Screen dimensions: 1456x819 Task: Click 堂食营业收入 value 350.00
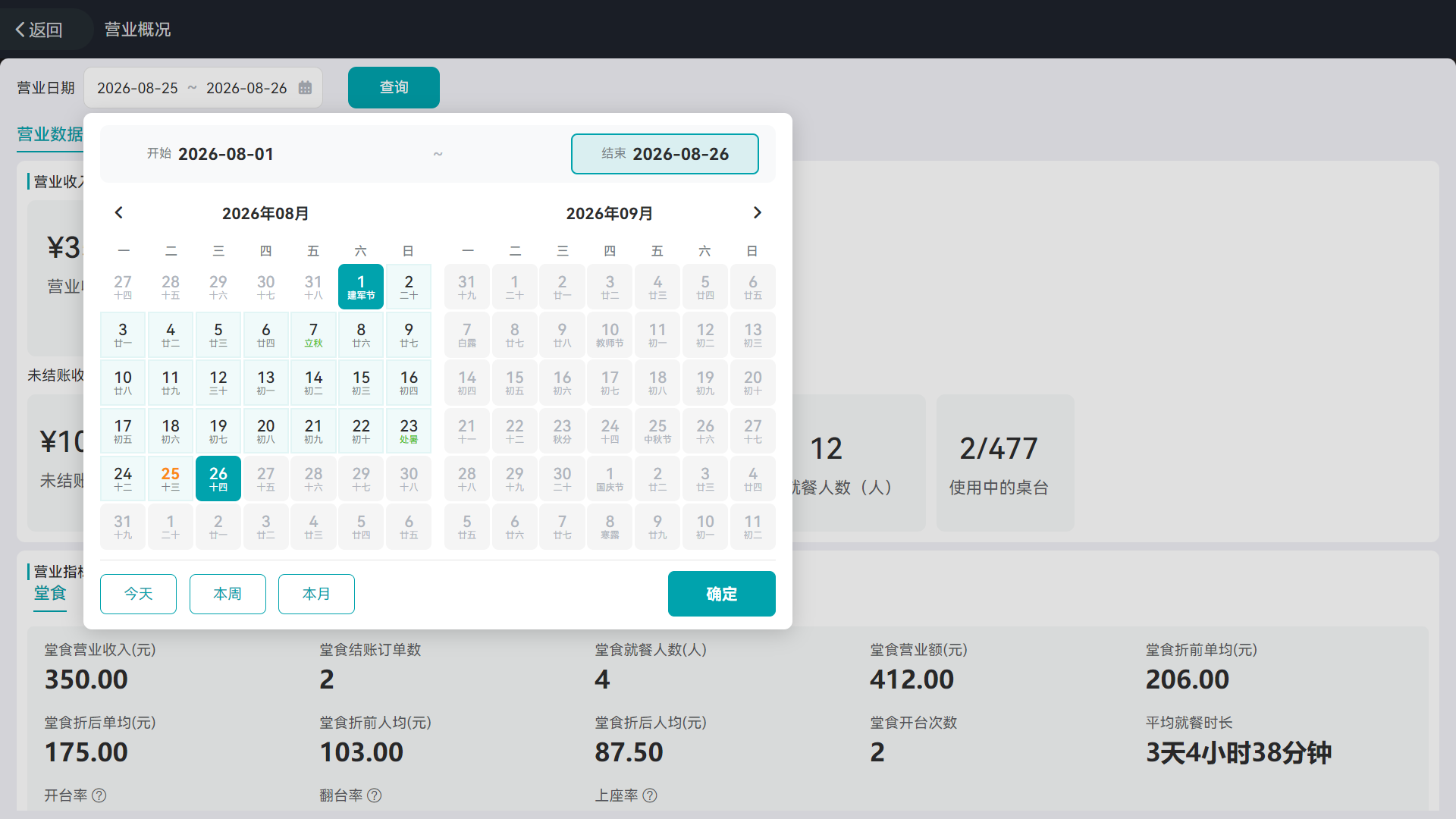86,679
